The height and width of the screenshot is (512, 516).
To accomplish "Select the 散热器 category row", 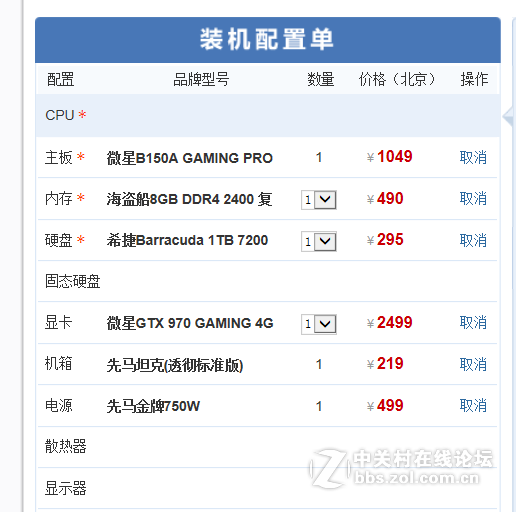I will (x=267, y=447).
